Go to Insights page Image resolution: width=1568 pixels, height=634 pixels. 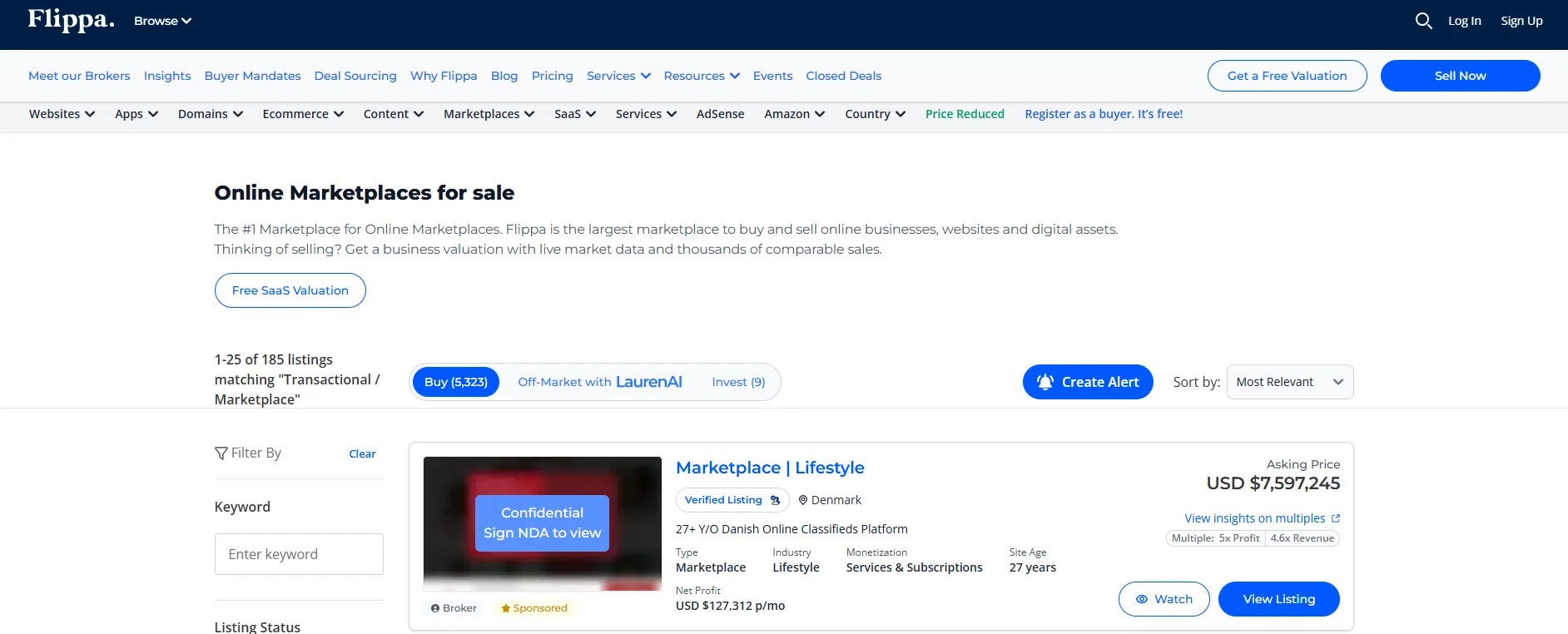tap(167, 76)
